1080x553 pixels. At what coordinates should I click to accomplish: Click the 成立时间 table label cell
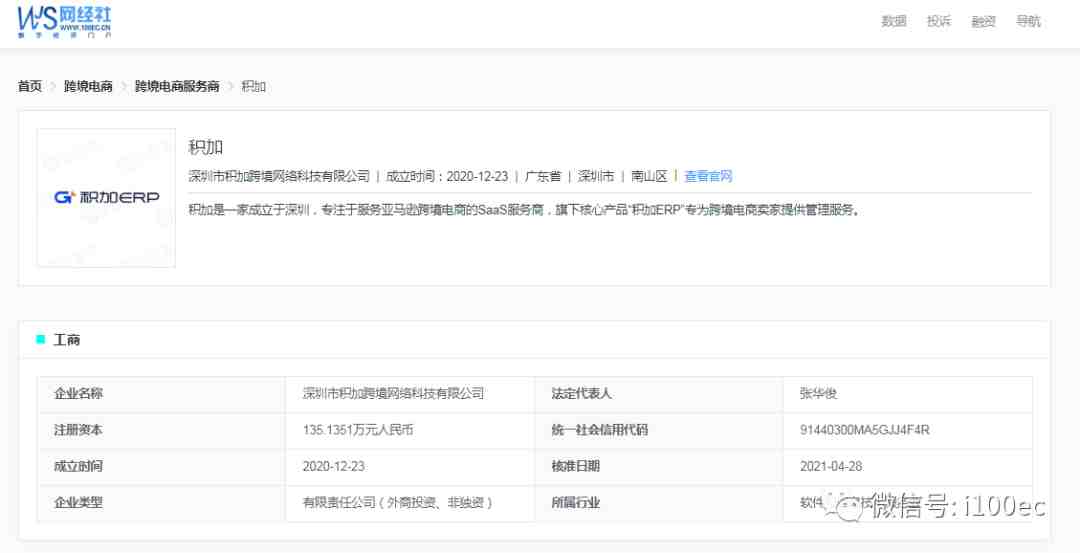pos(161,467)
